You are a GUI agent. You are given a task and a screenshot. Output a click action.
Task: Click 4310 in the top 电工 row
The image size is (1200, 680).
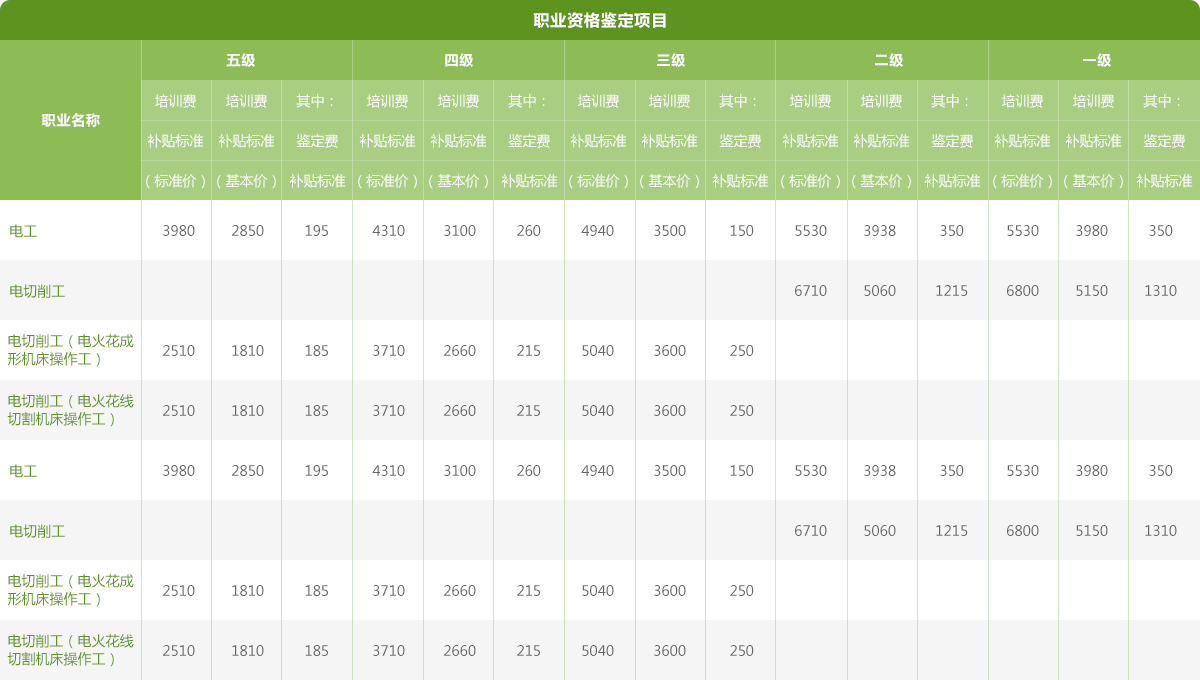click(388, 231)
